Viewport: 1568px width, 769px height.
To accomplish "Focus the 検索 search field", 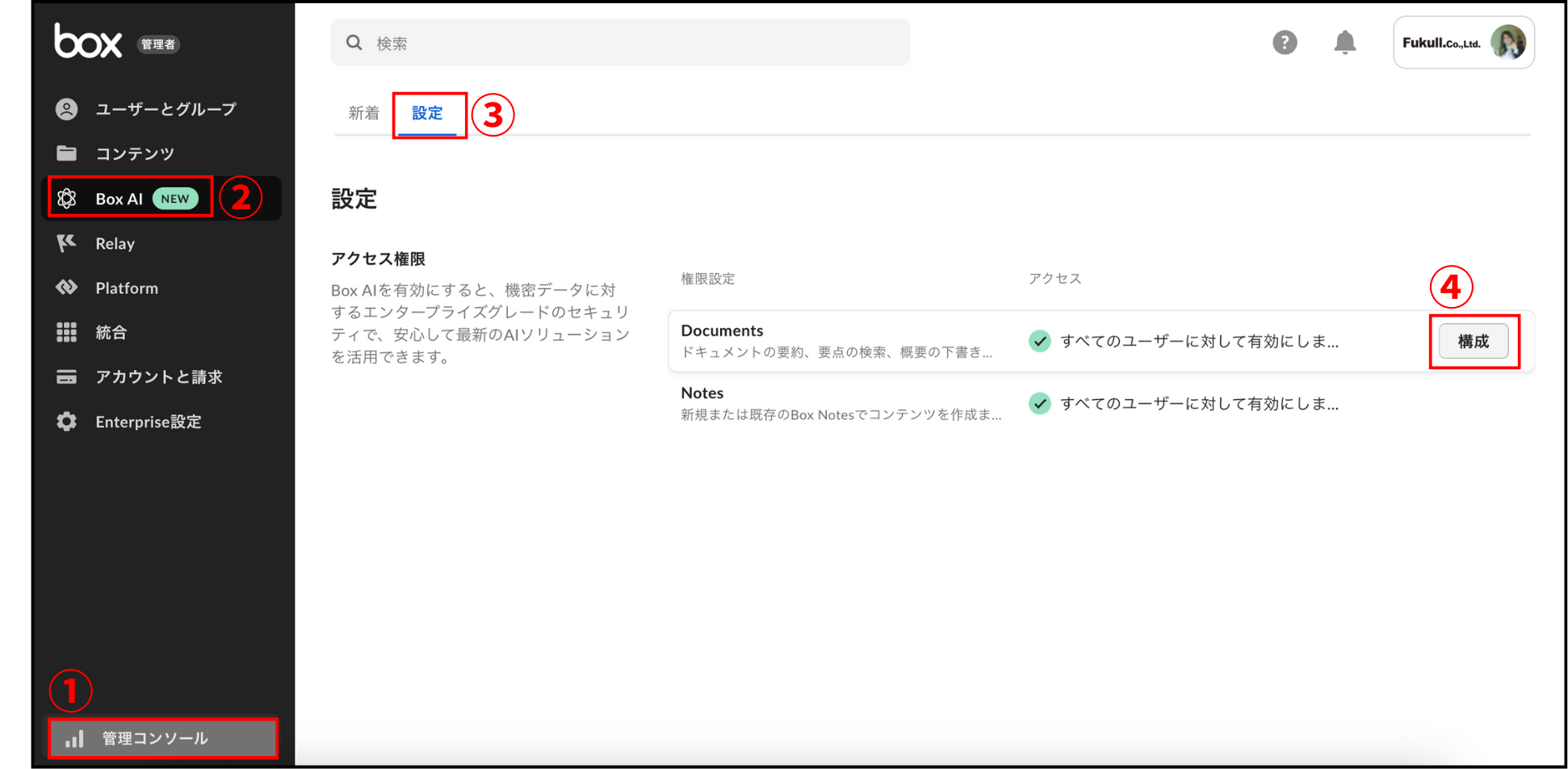I will (619, 43).
